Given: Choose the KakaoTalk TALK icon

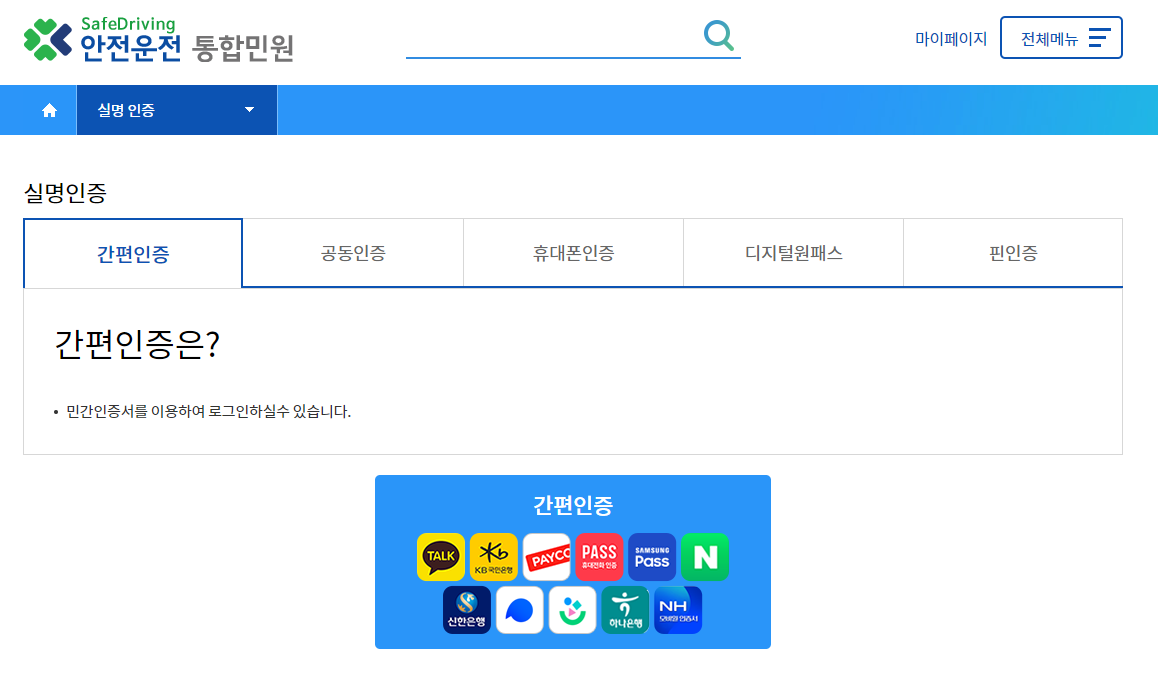Looking at the screenshot, I should click(x=441, y=557).
